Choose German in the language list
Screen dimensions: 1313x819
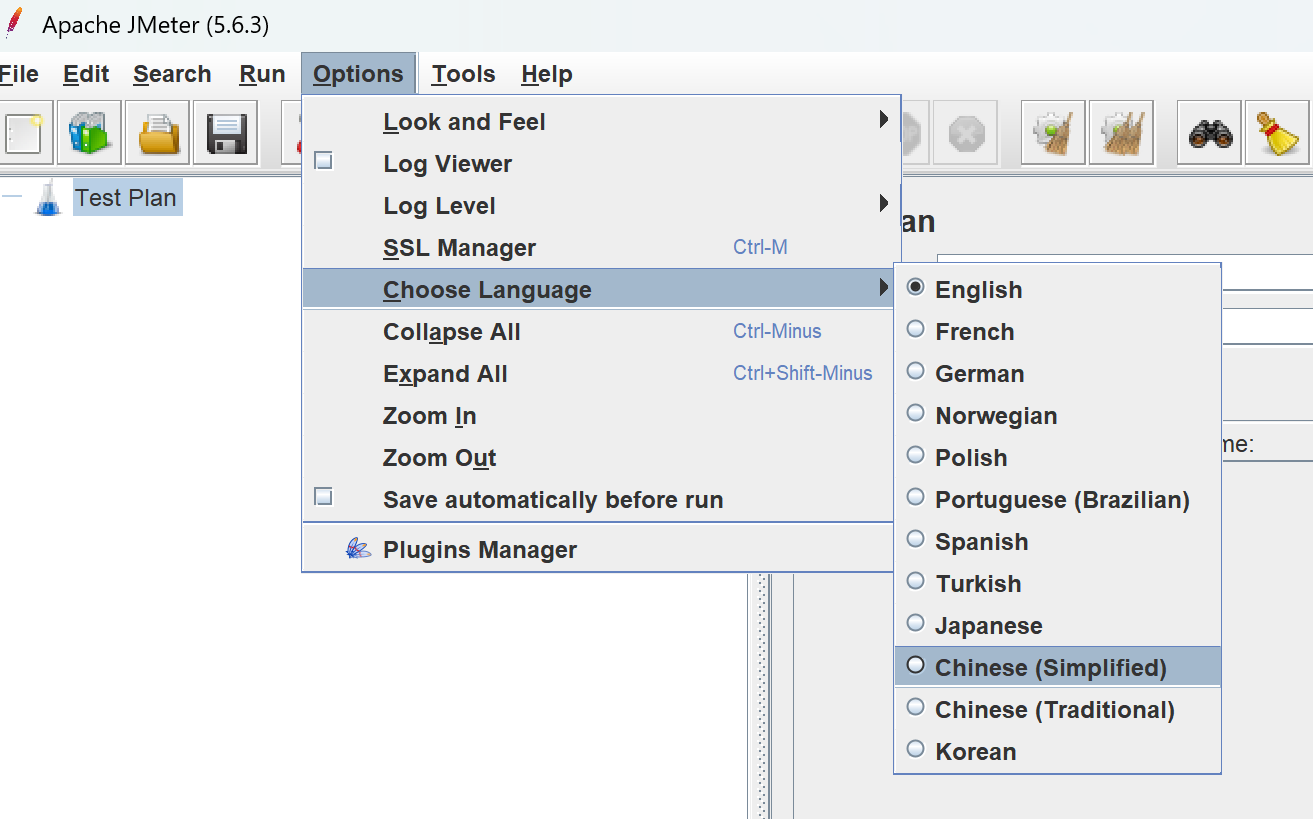[x=1057, y=374]
